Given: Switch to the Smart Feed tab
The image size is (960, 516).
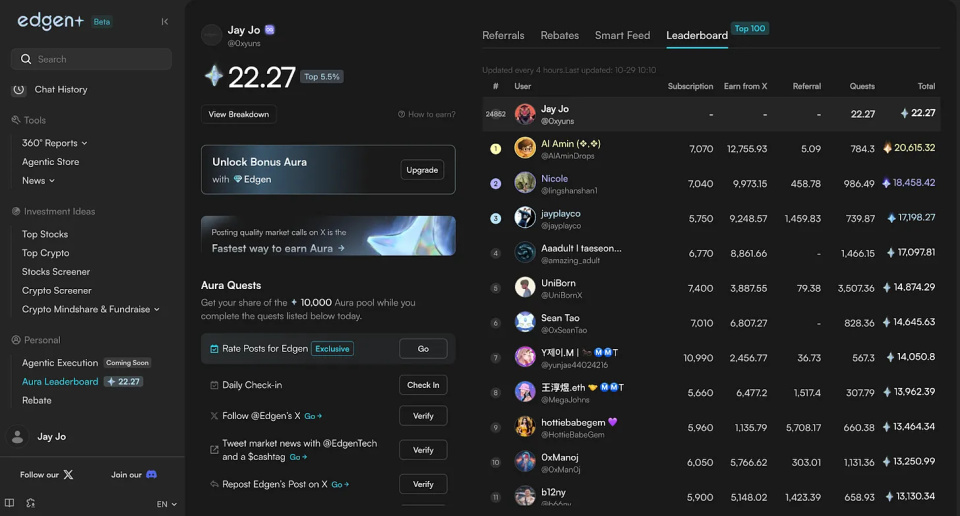Looking at the screenshot, I should [x=622, y=36].
